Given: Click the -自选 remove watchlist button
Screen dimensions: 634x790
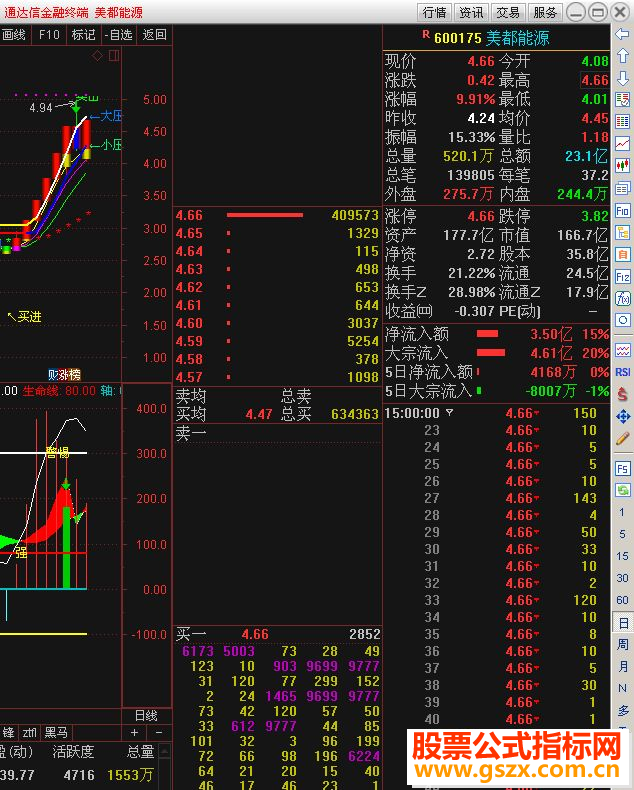Looking at the screenshot, I should 118,35.
